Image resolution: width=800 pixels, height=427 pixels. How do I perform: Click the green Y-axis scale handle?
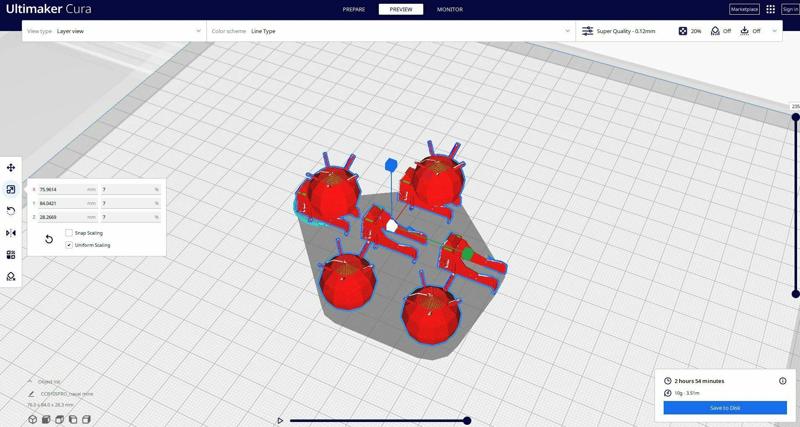tap(467, 254)
